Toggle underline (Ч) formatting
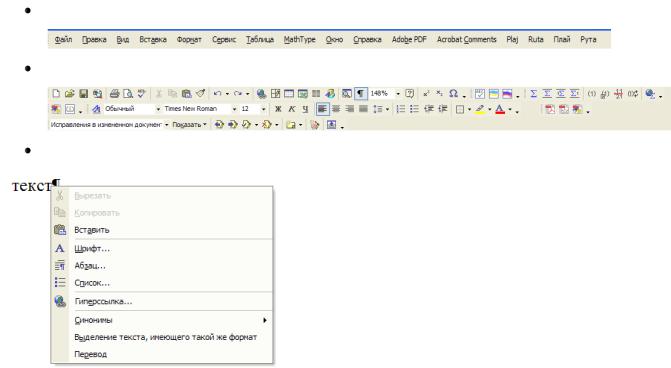The height and width of the screenshot is (368, 671). [305, 109]
